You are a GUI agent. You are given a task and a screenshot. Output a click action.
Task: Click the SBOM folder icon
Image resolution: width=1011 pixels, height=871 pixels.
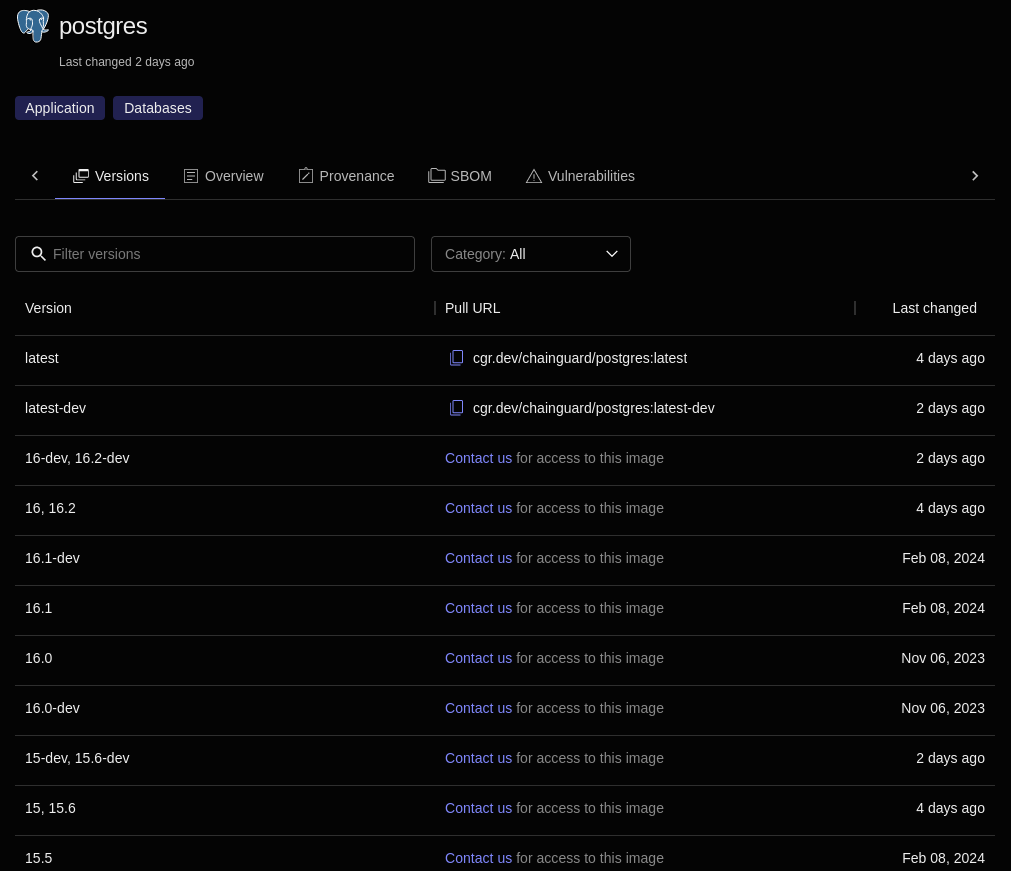(437, 175)
